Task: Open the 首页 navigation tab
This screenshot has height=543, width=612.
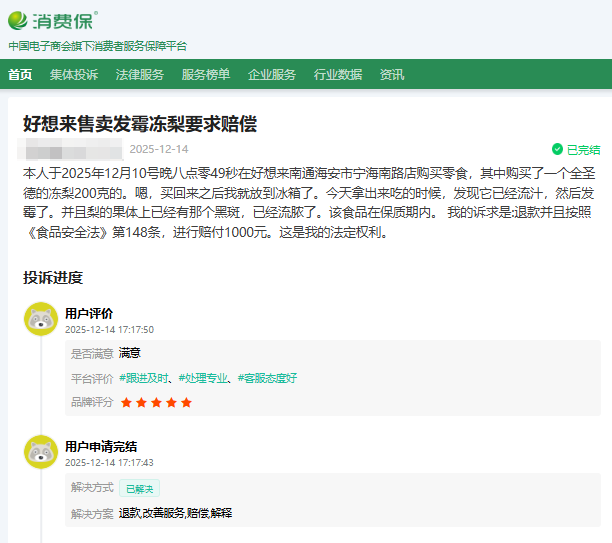Action: click(x=20, y=75)
